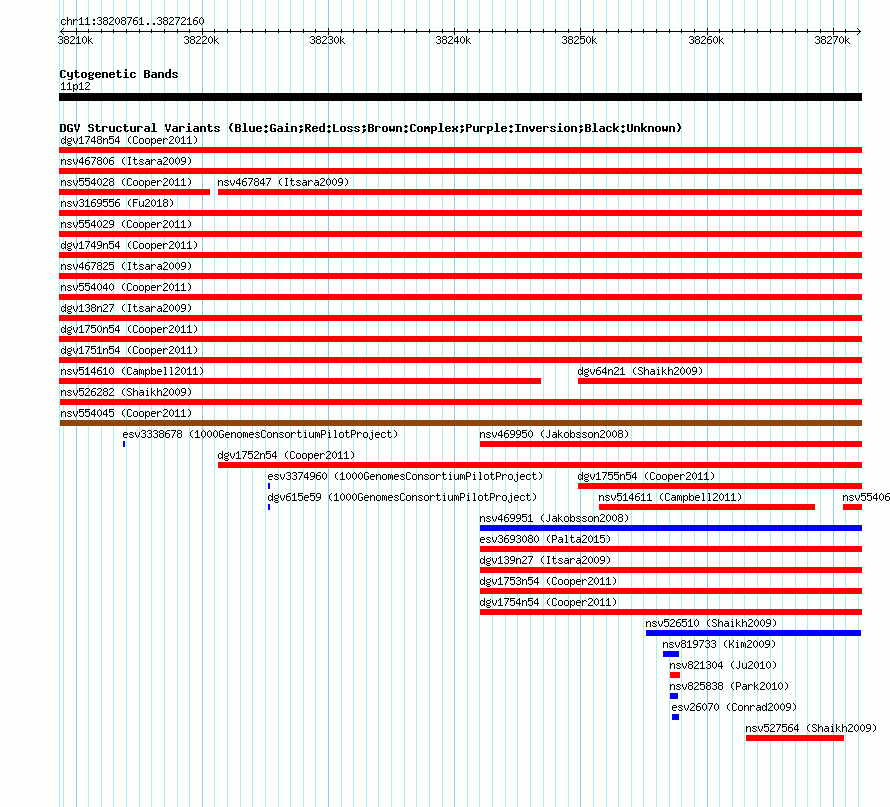Select dgv1754n54 (Cooper2011) label
The image size is (890, 807).
tap(548, 602)
